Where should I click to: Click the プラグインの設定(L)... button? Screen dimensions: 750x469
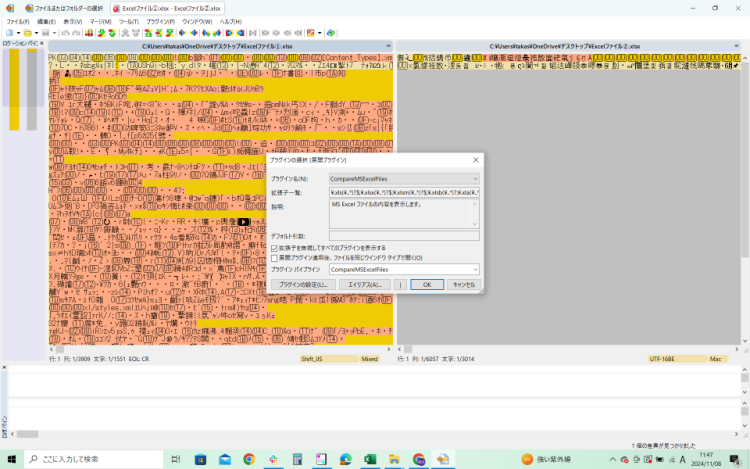(x=302, y=284)
